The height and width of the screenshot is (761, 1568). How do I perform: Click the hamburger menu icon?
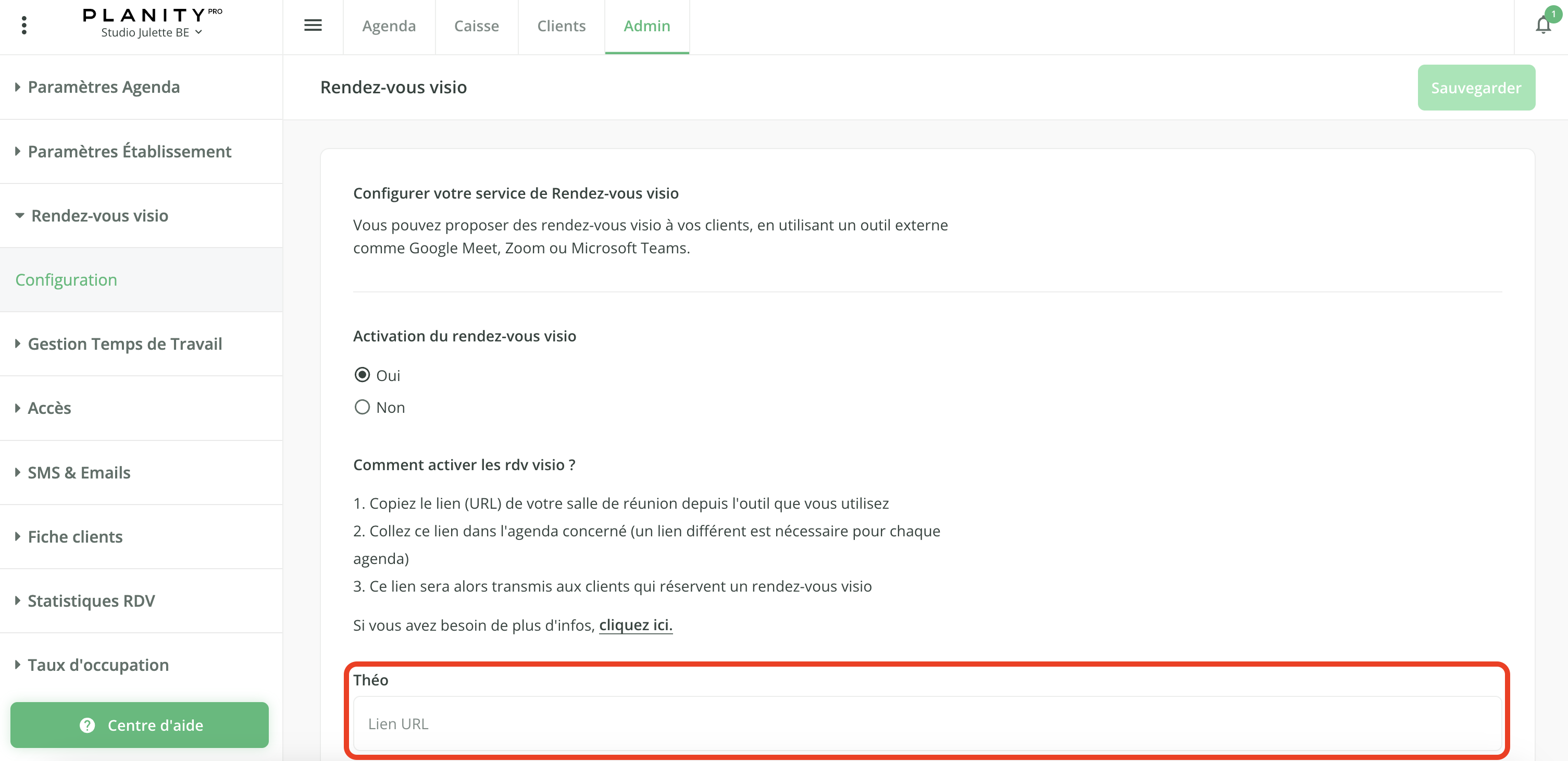click(313, 25)
